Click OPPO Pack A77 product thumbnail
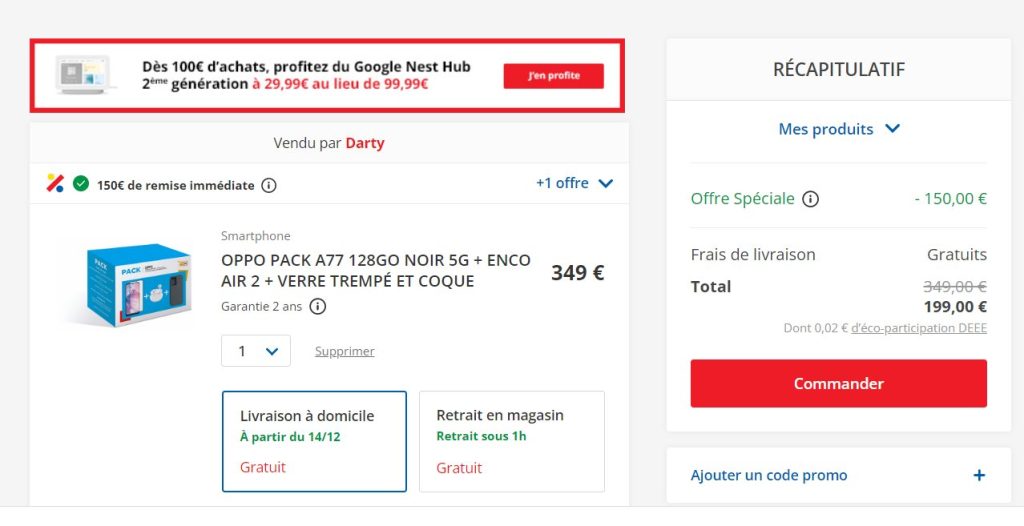This screenshot has height=526, width=1024. 127,284
